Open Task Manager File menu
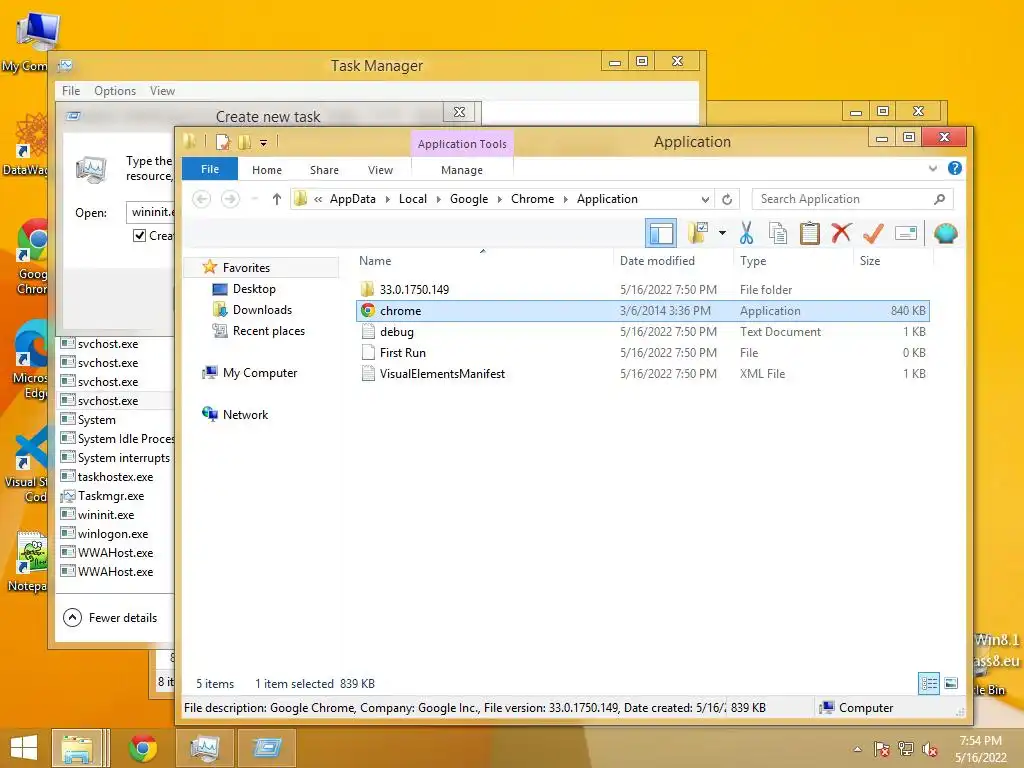 pyautogui.click(x=71, y=91)
